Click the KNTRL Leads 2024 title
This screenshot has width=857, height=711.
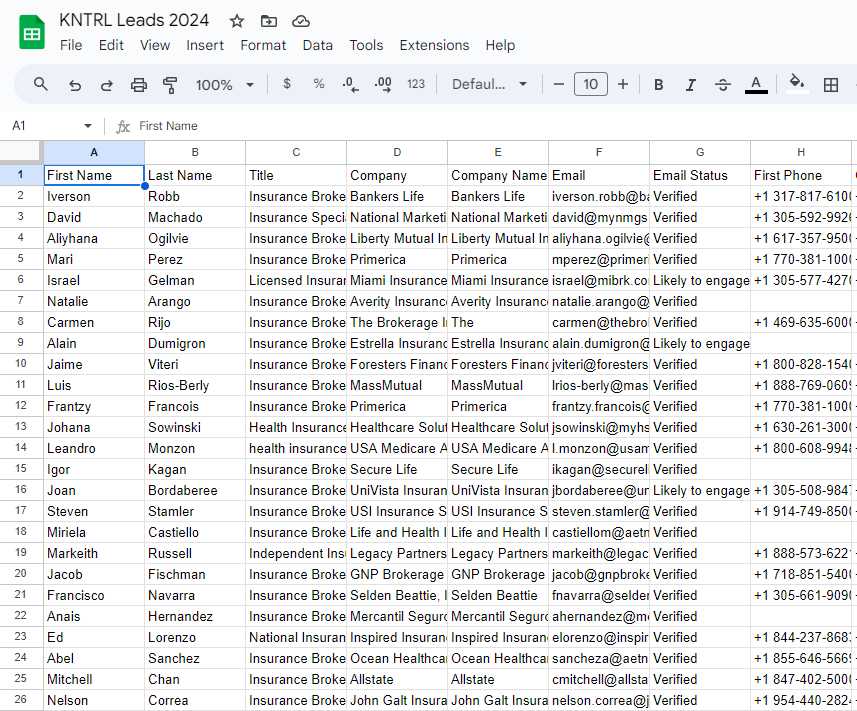point(134,20)
